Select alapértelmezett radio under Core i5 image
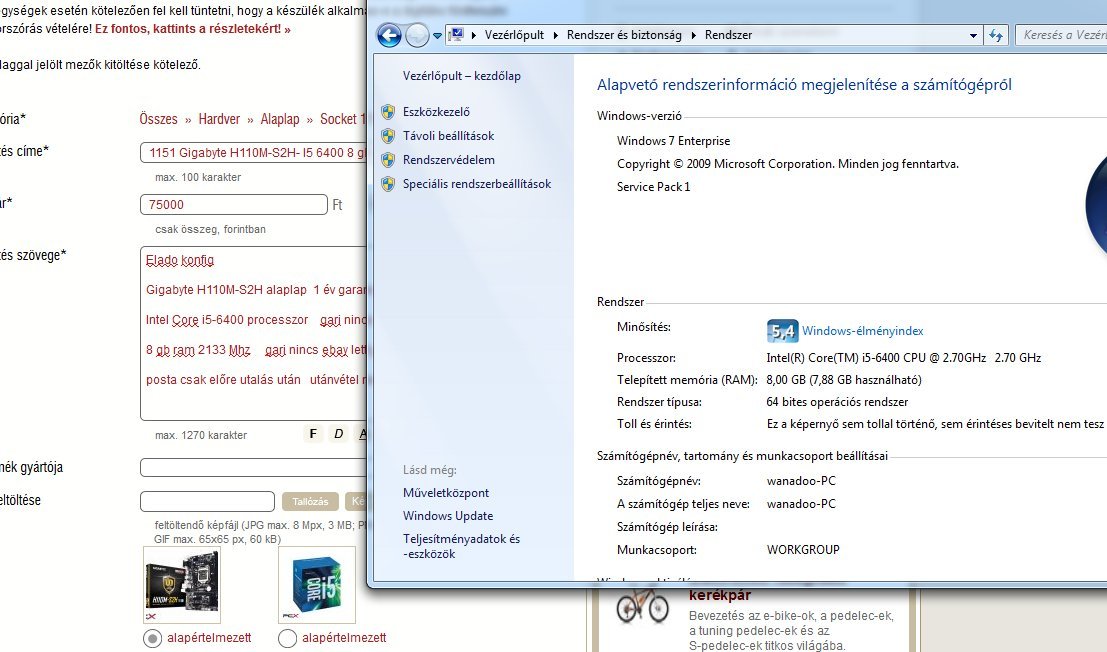1107x652 pixels. coord(287,638)
